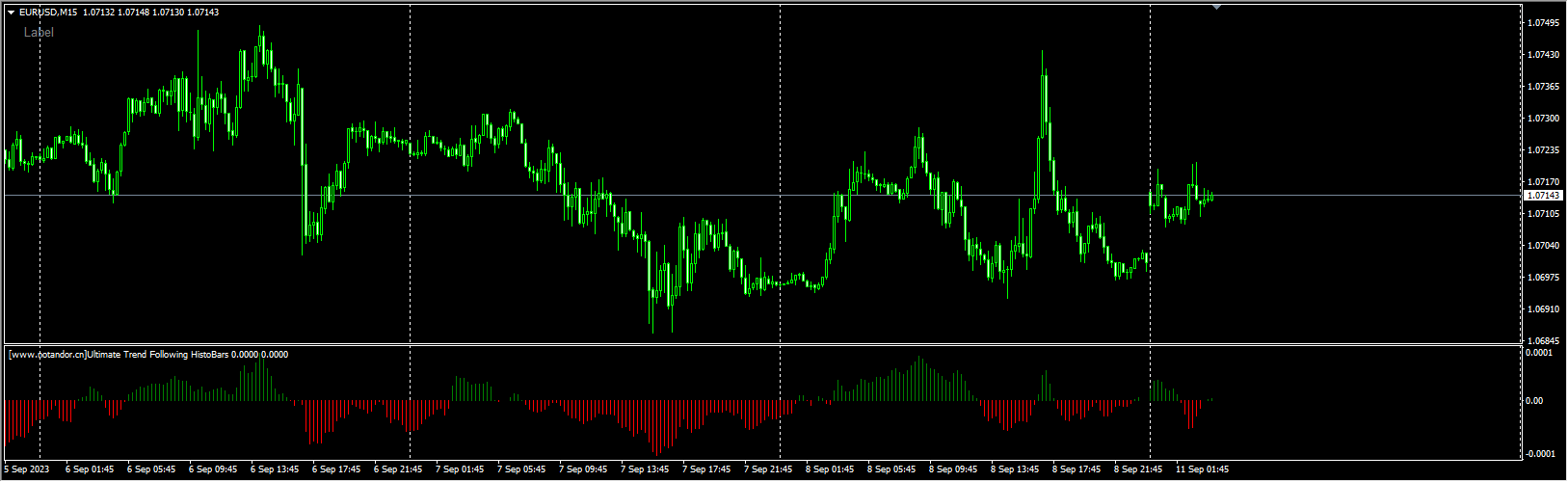This screenshot has height=482, width=1568.
Task: Click the '11 Sep 01:45' time label
Action: [1202, 469]
